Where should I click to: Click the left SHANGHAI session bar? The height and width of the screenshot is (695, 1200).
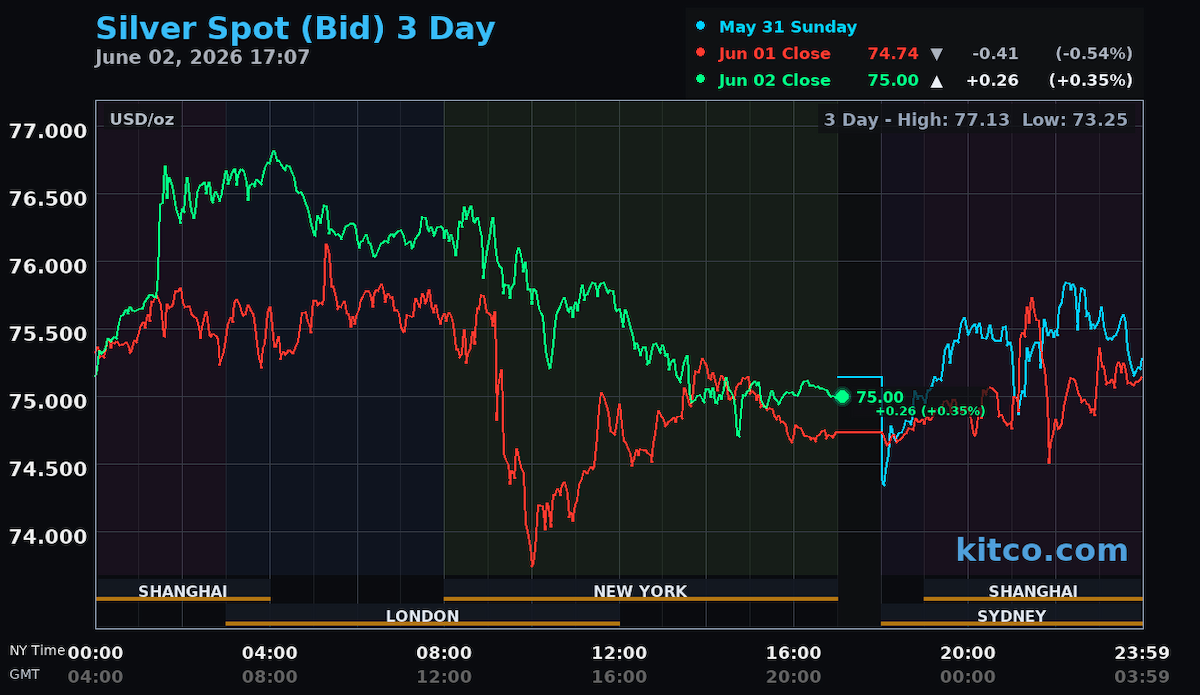click(183, 591)
